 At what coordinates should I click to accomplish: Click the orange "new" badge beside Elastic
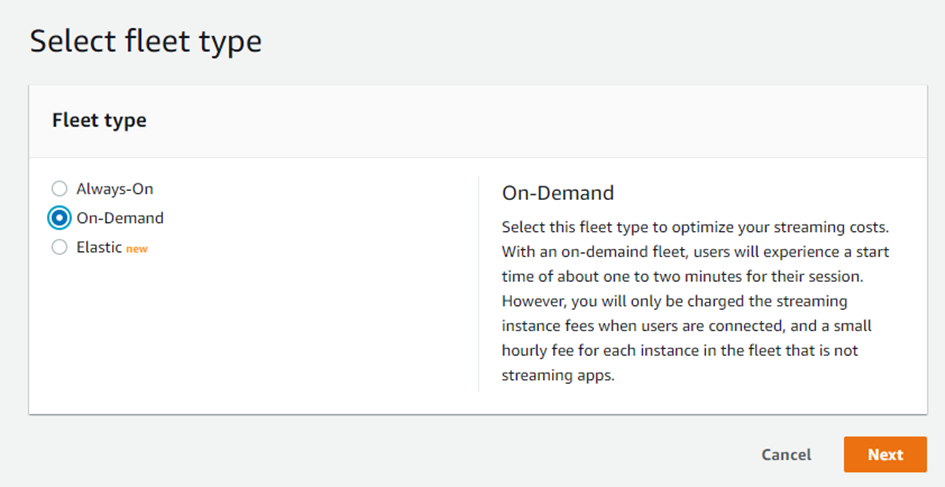136,249
